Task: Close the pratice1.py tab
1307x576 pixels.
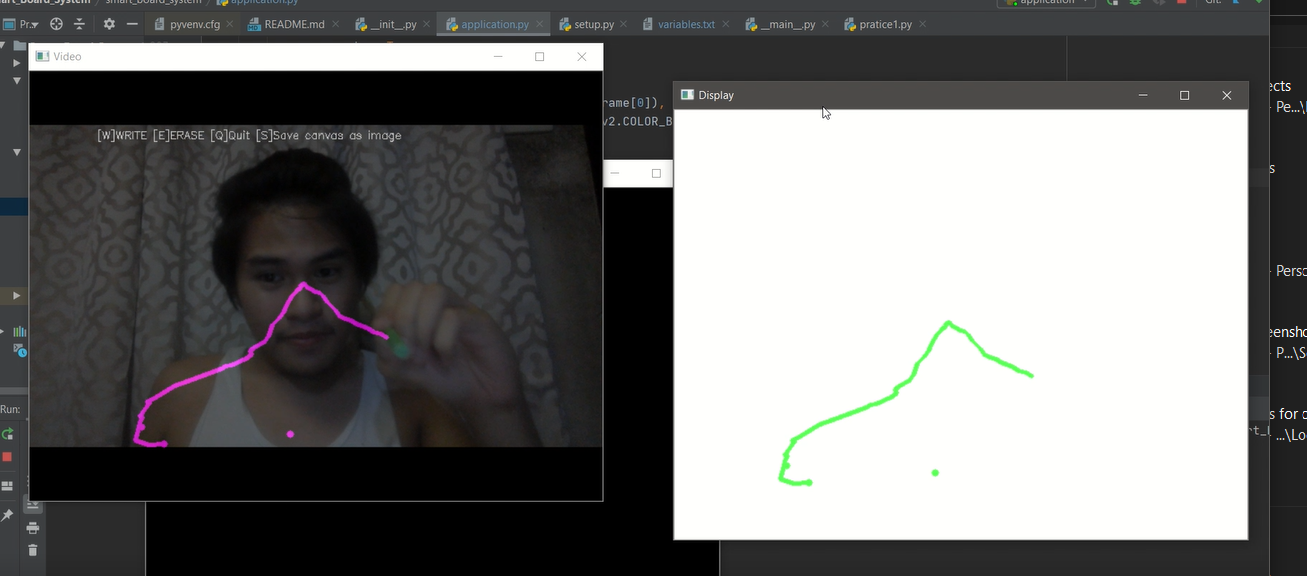Action: (x=923, y=24)
